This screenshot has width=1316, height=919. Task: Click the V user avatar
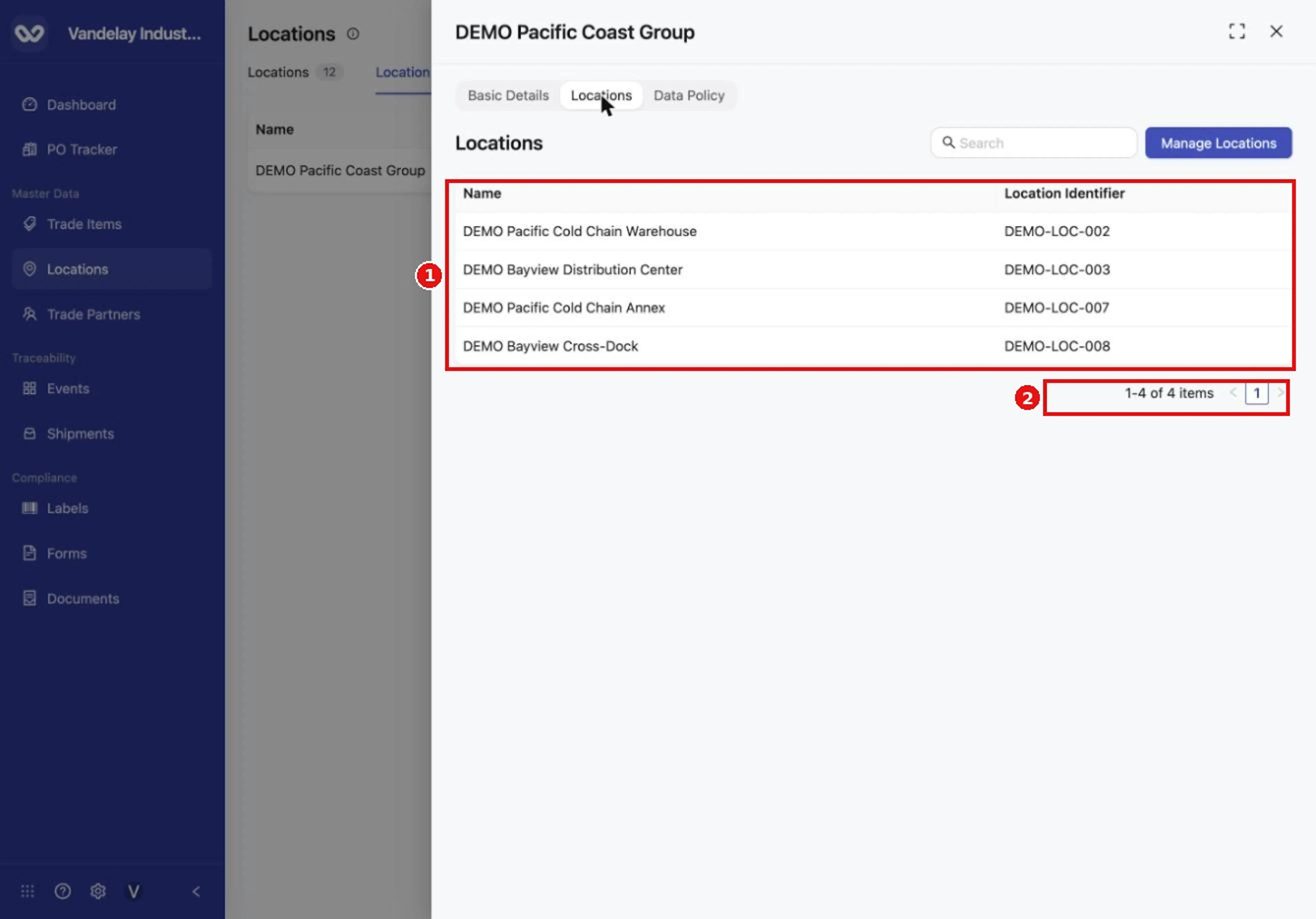coord(134,892)
